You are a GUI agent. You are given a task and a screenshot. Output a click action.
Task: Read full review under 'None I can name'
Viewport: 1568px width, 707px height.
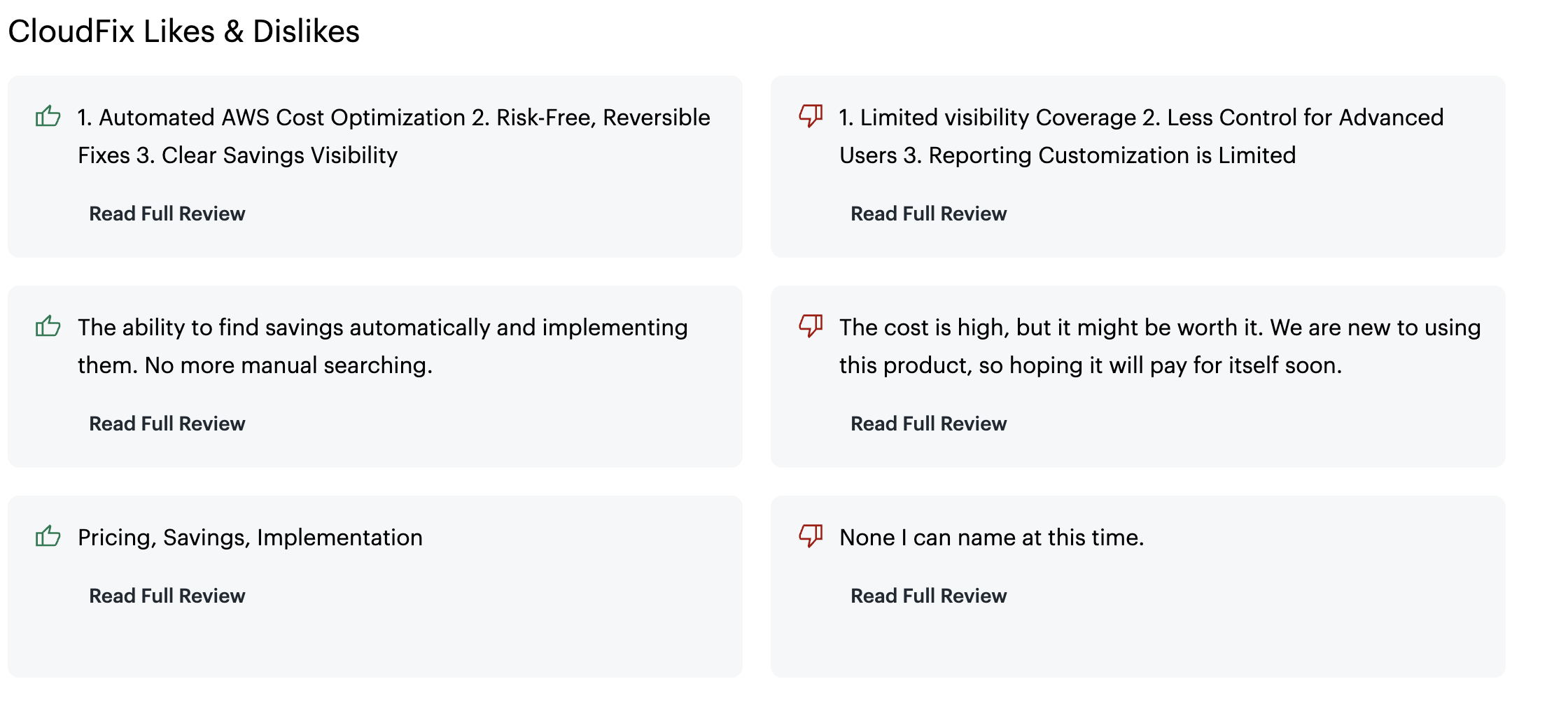point(928,596)
